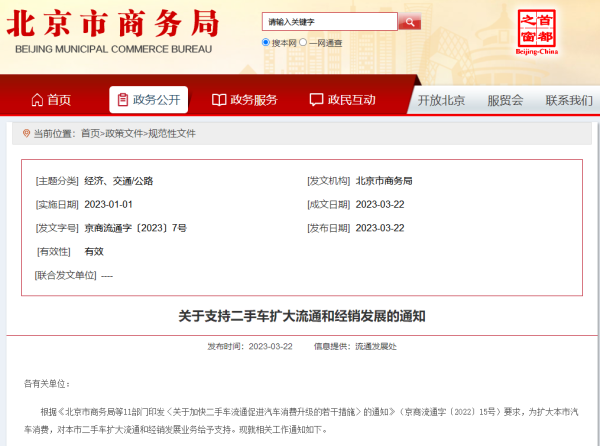Viewport: 600px width, 446px height.
Task: Click the book icon beside 政务服务
Action: (x=219, y=100)
